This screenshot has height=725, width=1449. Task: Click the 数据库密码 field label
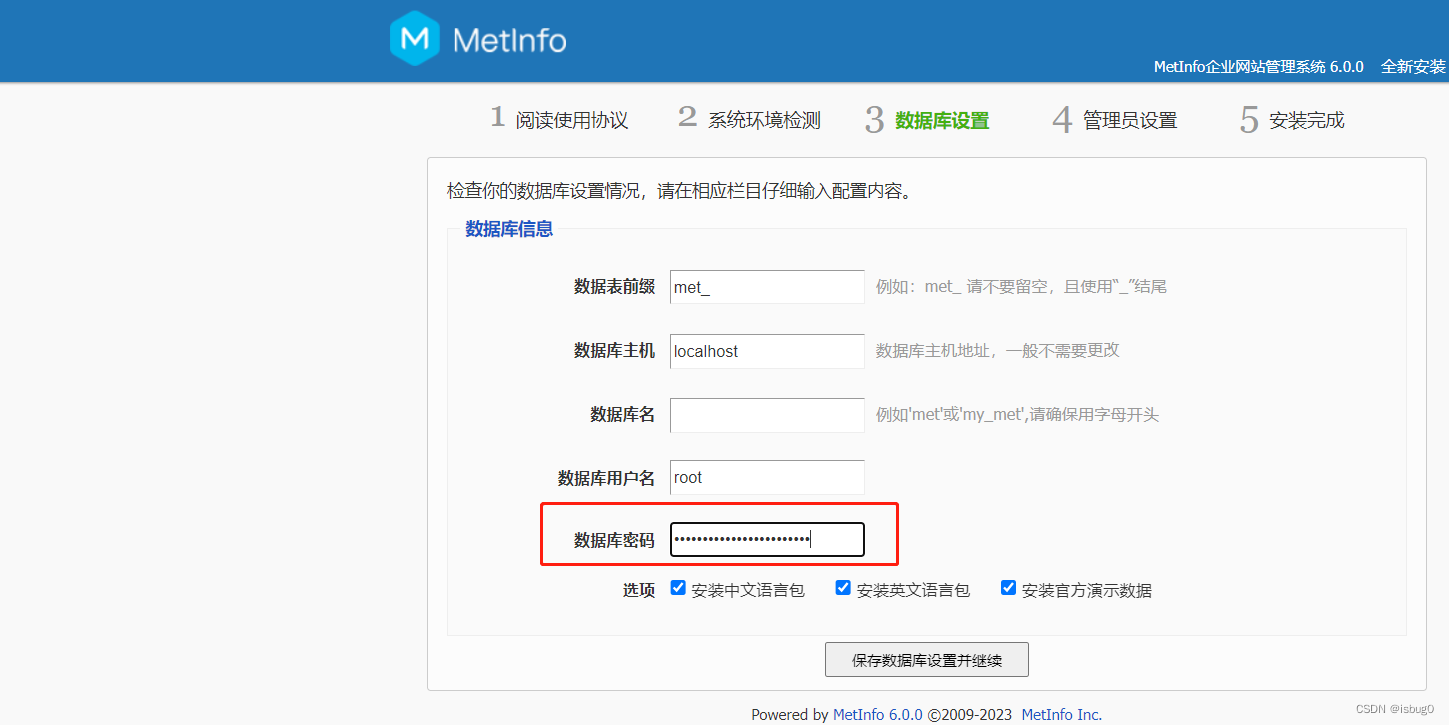614,540
